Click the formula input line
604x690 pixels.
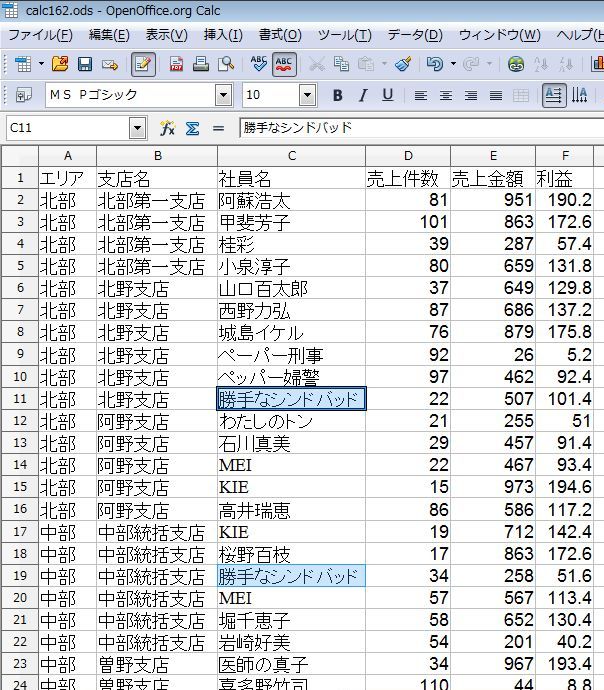(420, 129)
